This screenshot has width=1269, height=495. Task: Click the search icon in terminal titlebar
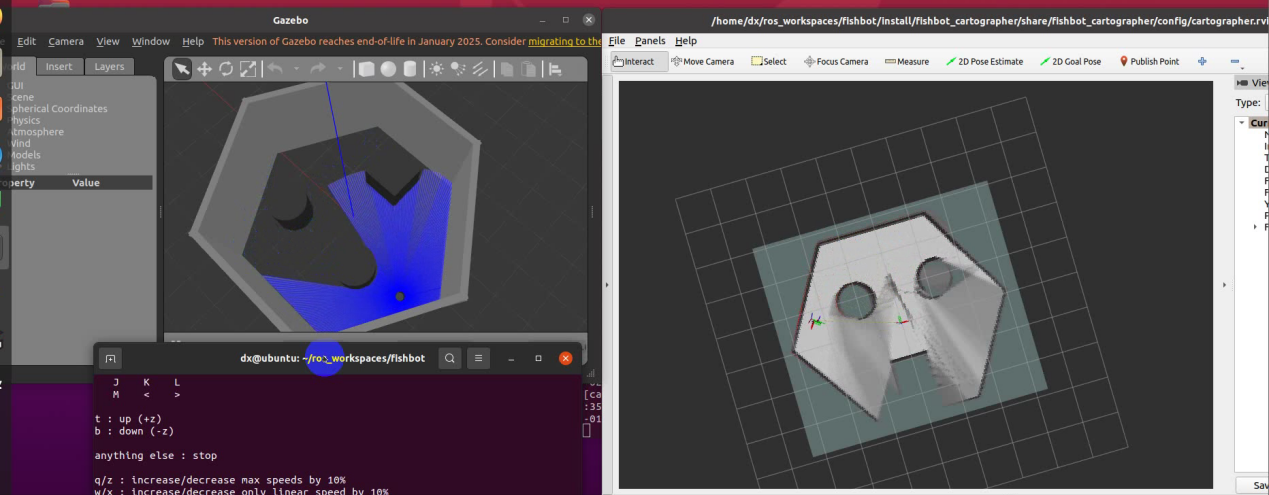[x=450, y=358]
